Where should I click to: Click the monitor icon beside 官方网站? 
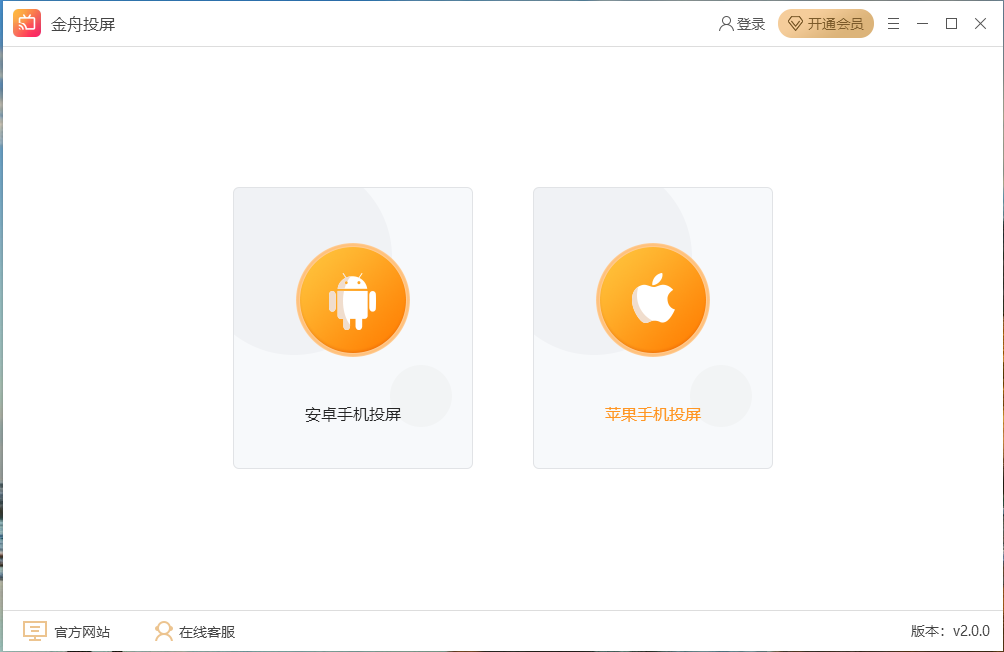pos(33,630)
